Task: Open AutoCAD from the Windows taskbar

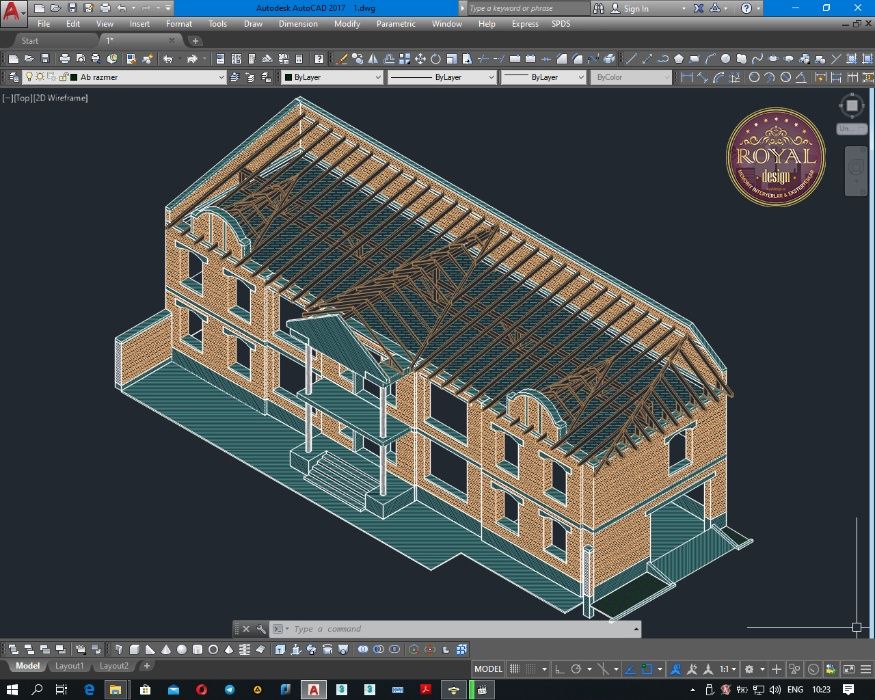Action: click(314, 690)
